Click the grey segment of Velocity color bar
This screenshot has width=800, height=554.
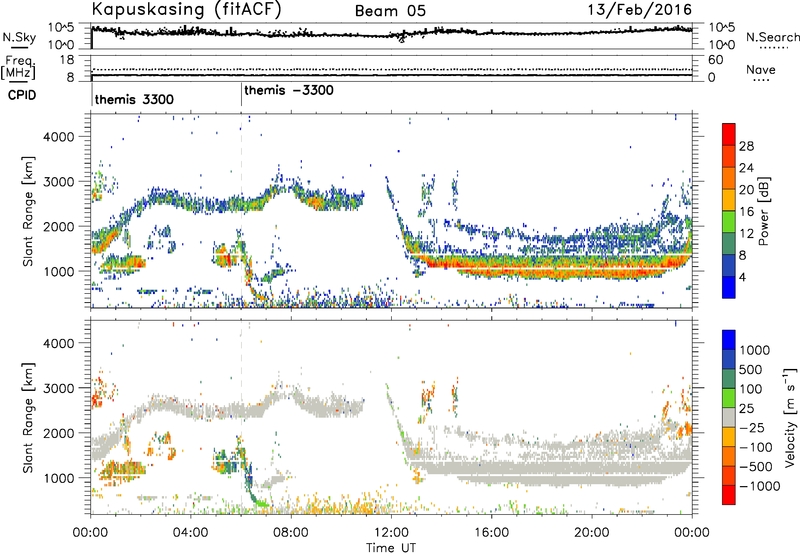point(729,417)
